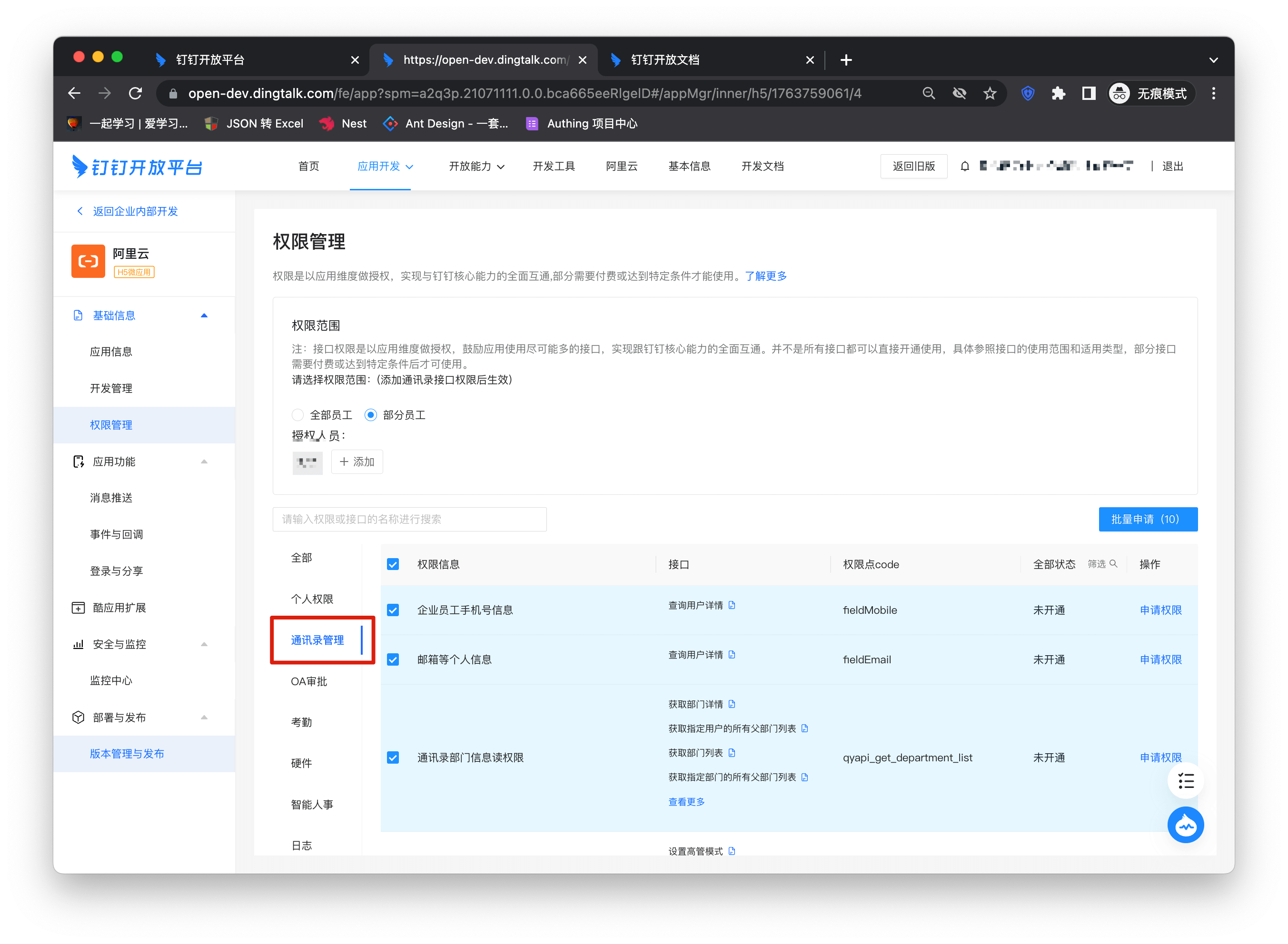Uncheck the select-all permission checkbox
Viewport: 1288px width, 944px height.
tap(393, 564)
